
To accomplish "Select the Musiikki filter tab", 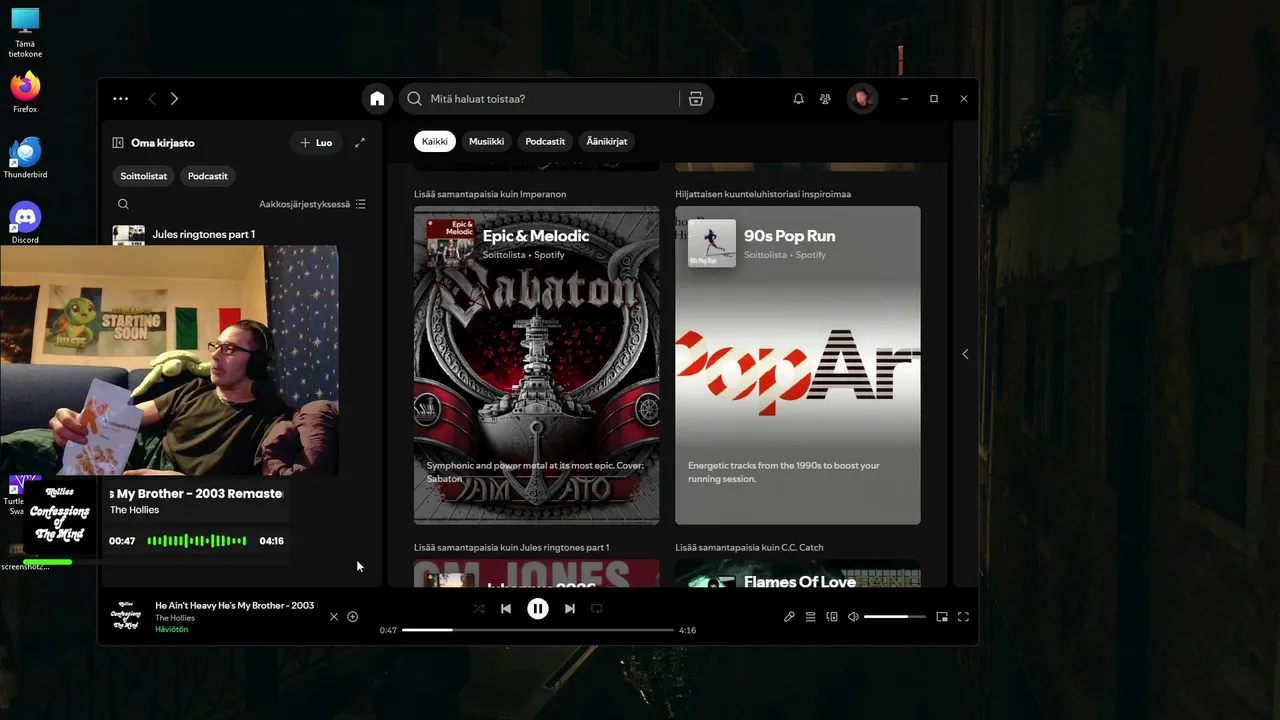I will point(487,141).
